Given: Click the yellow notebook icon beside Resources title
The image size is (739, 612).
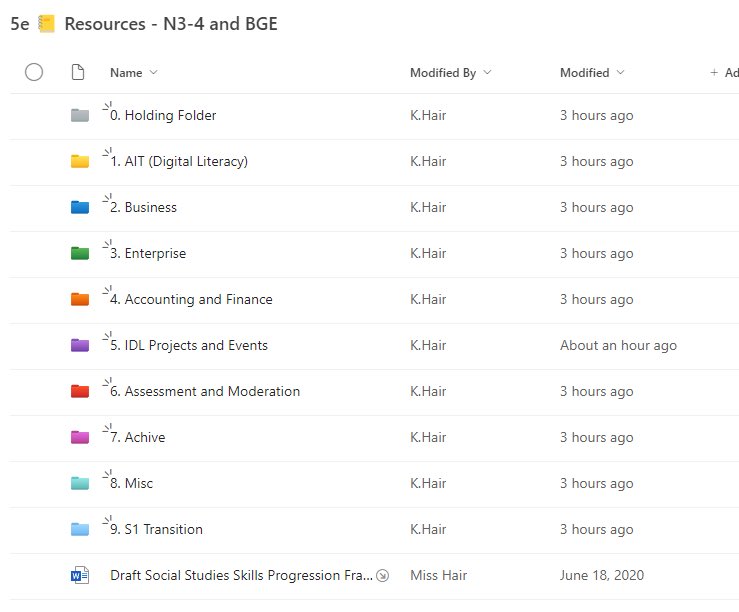Looking at the screenshot, I should [46, 24].
